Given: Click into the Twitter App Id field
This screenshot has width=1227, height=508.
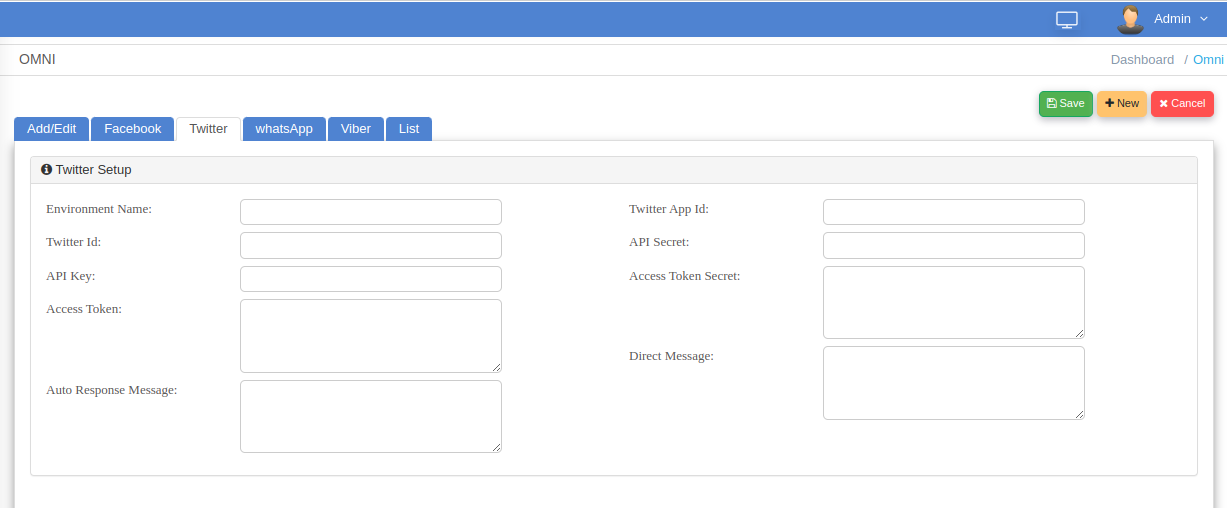Looking at the screenshot, I should pyautogui.click(x=953, y=212).
